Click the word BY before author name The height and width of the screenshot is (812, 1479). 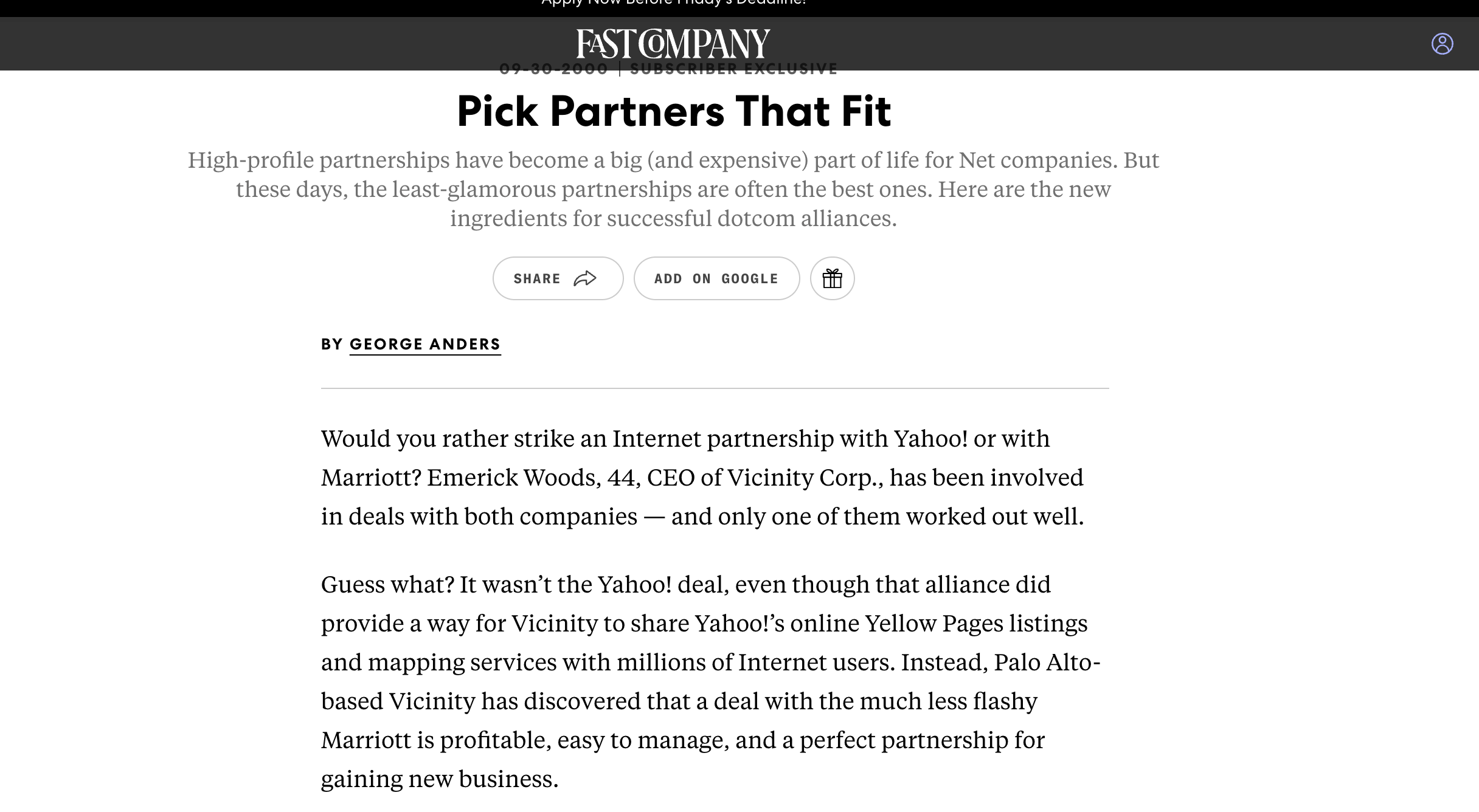point(332,345)
